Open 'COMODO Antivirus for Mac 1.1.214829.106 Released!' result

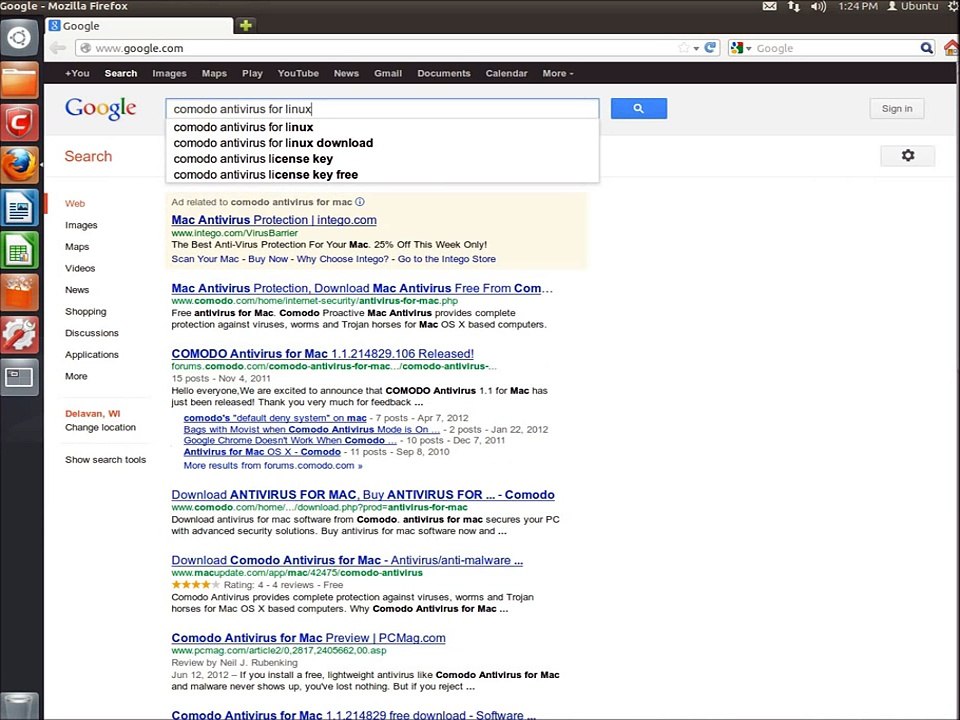click(323, 353)
